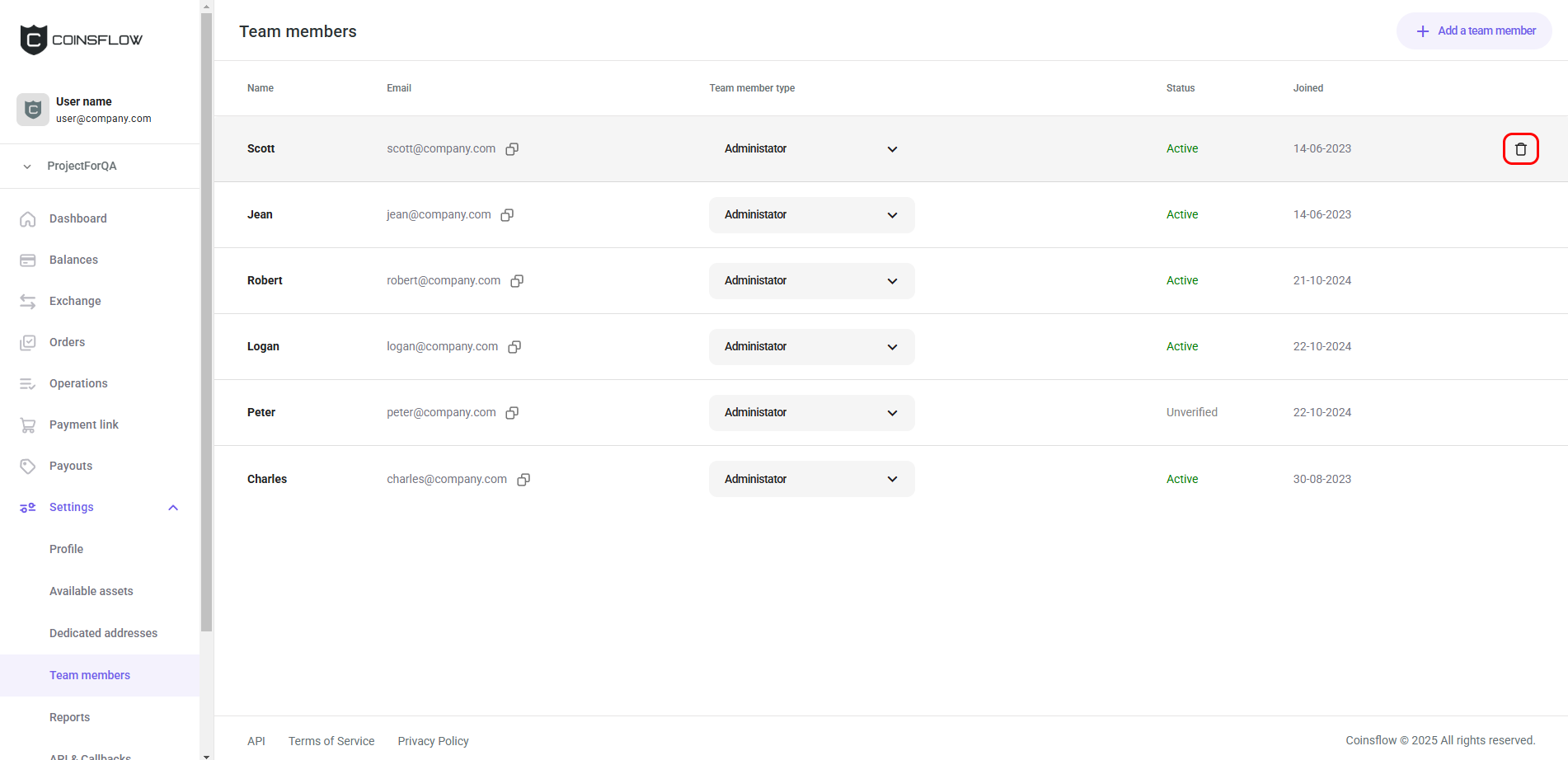The width and height of the screenshot is (1568, 760).
Task: Open Scott's team member type dropdown
Action: 811,149
